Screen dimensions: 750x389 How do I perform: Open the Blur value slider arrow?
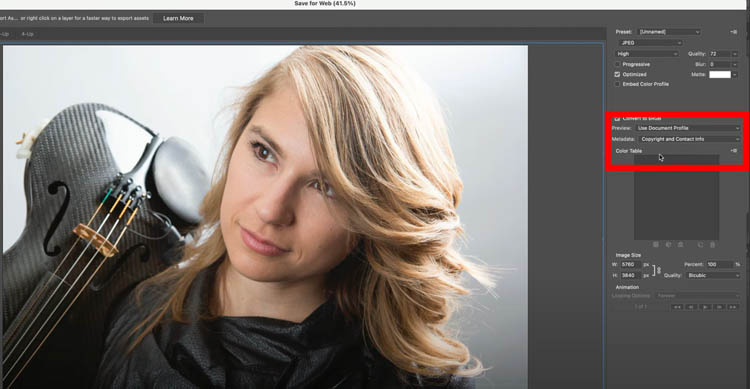click(735, 64)
